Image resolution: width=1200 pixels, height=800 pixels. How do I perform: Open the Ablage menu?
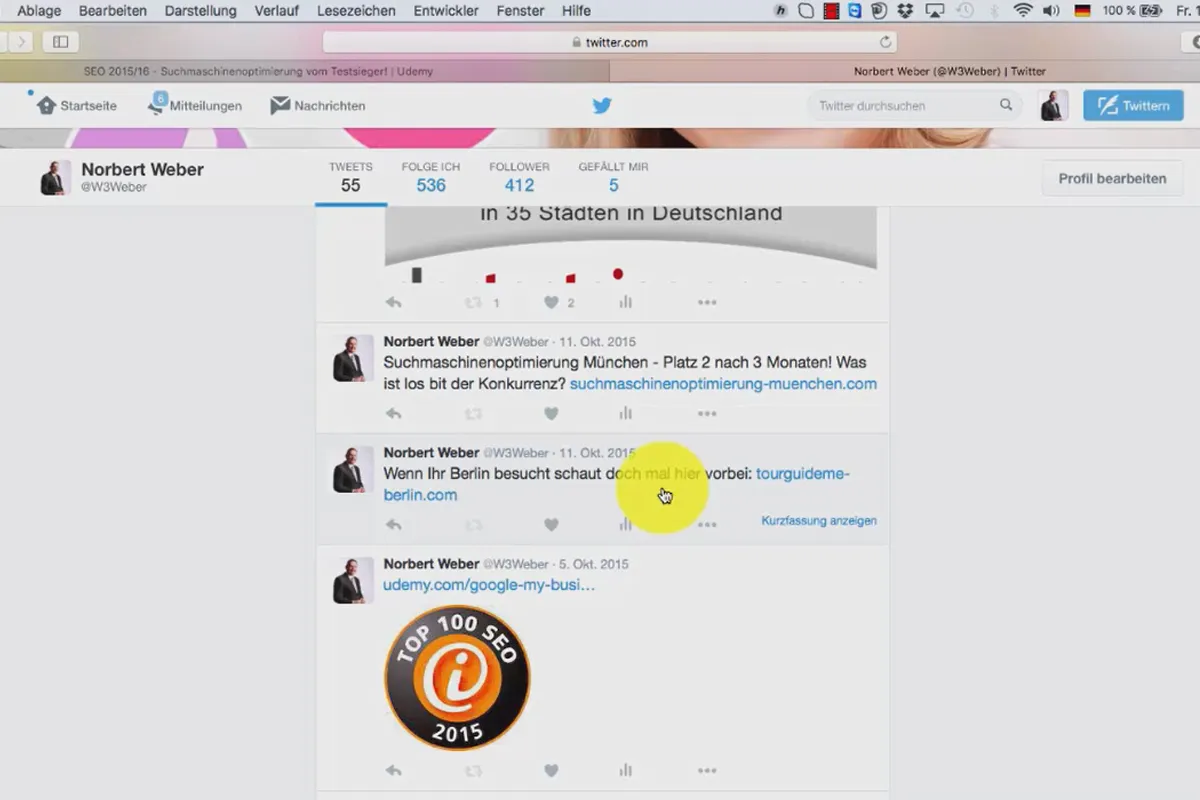[39, 10]
